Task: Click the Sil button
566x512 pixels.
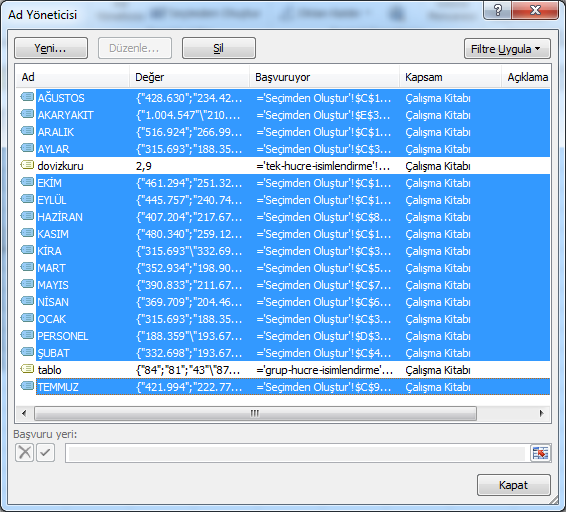Action: coord(219,48)
